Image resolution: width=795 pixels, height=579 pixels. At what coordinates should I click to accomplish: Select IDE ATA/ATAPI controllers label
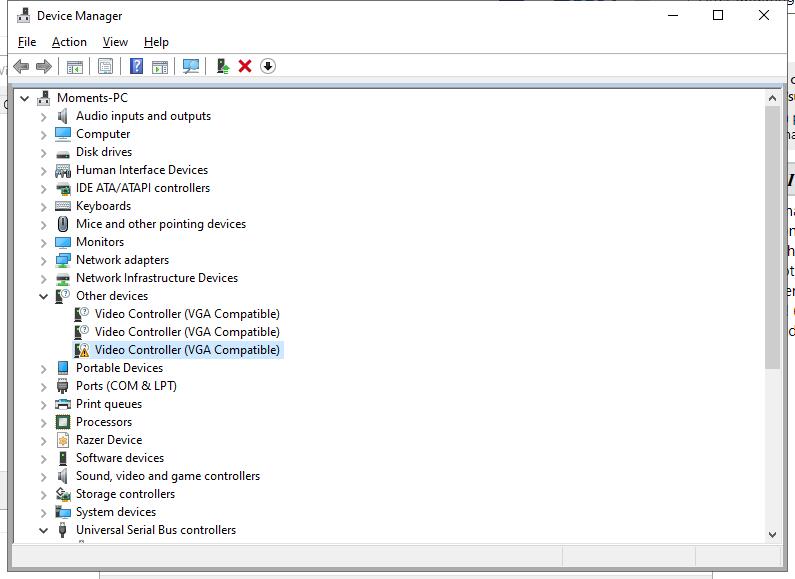[142, 188]
